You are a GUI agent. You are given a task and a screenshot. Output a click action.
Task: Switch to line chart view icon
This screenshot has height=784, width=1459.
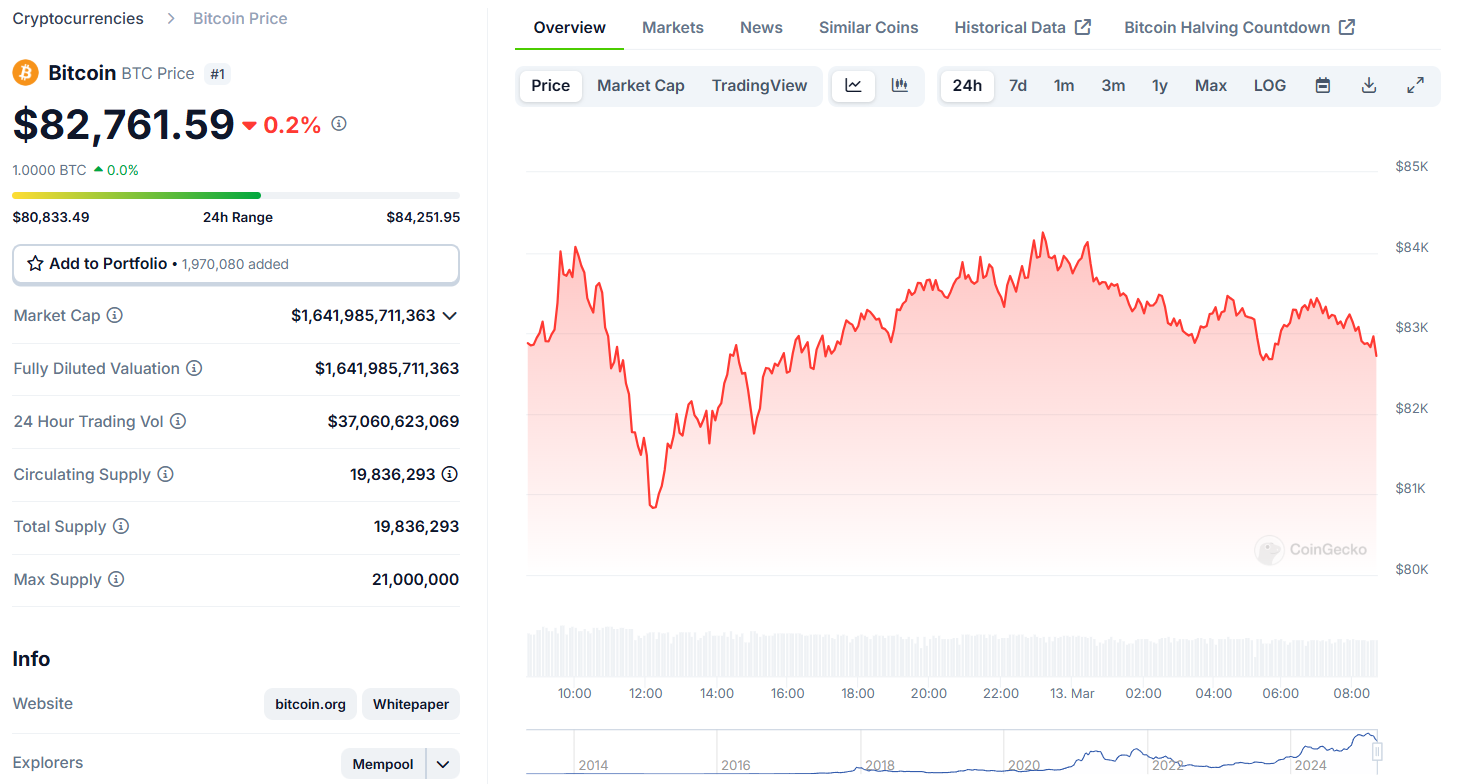(x=853, y=86)
